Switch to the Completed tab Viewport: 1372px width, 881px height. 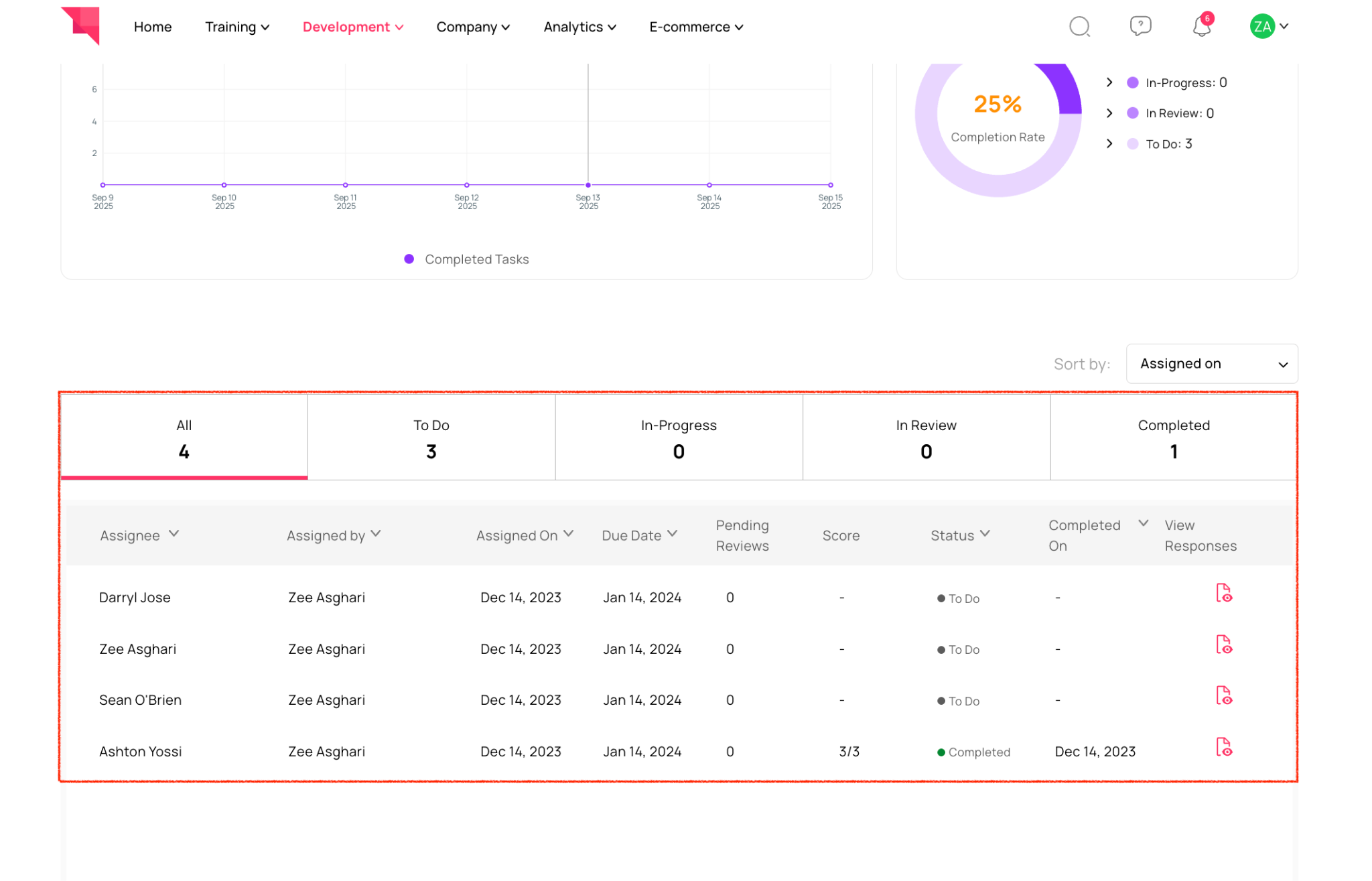1173,437
